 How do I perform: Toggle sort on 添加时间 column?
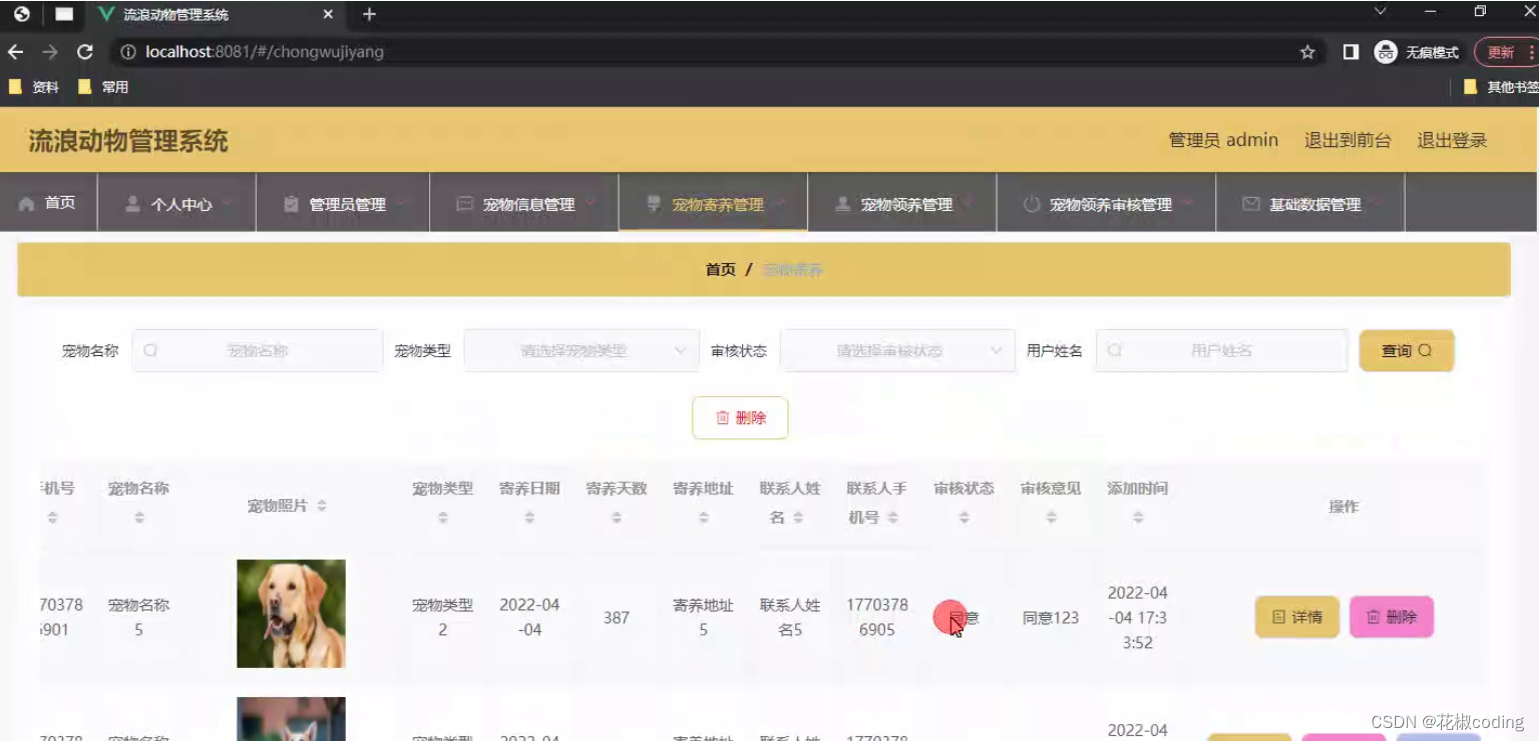click(1137, 516)
